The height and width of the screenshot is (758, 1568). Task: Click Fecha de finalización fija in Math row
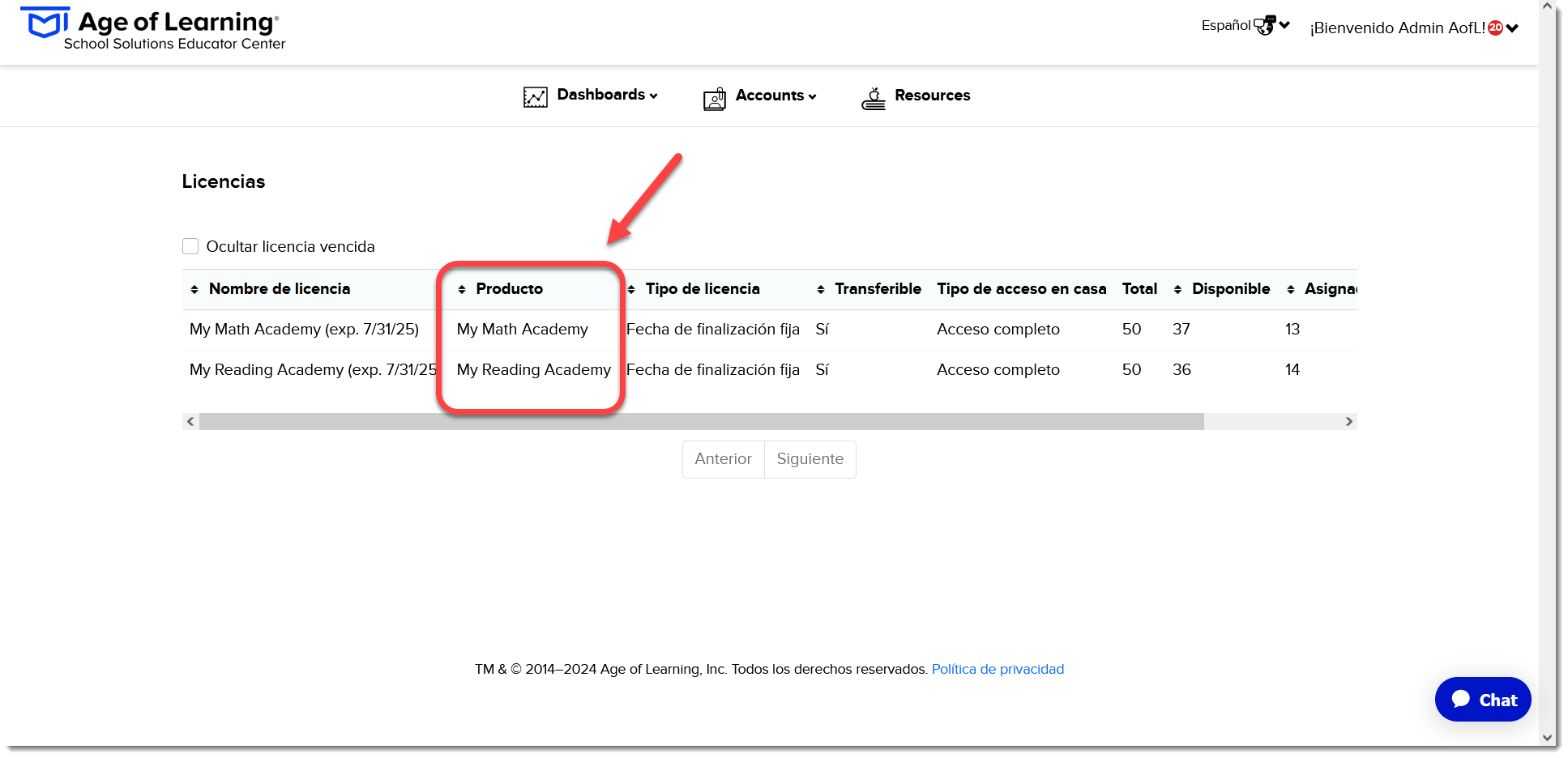click(713, 330)
